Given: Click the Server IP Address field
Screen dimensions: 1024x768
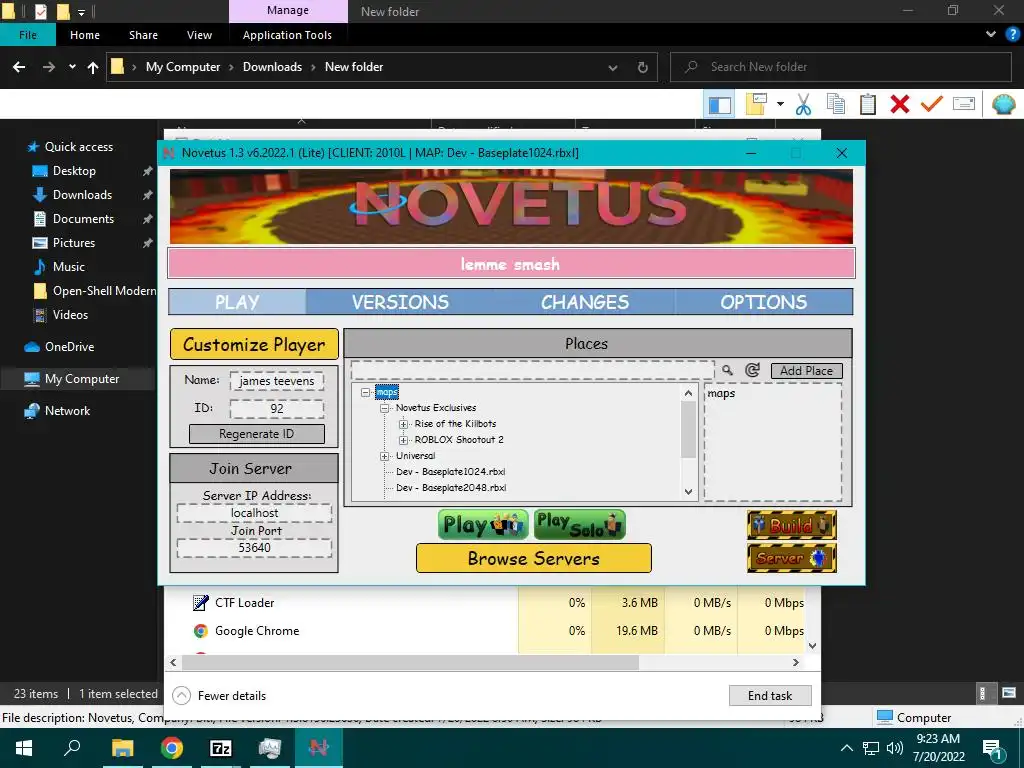Looking at the screenshot, I should [254, 513].
